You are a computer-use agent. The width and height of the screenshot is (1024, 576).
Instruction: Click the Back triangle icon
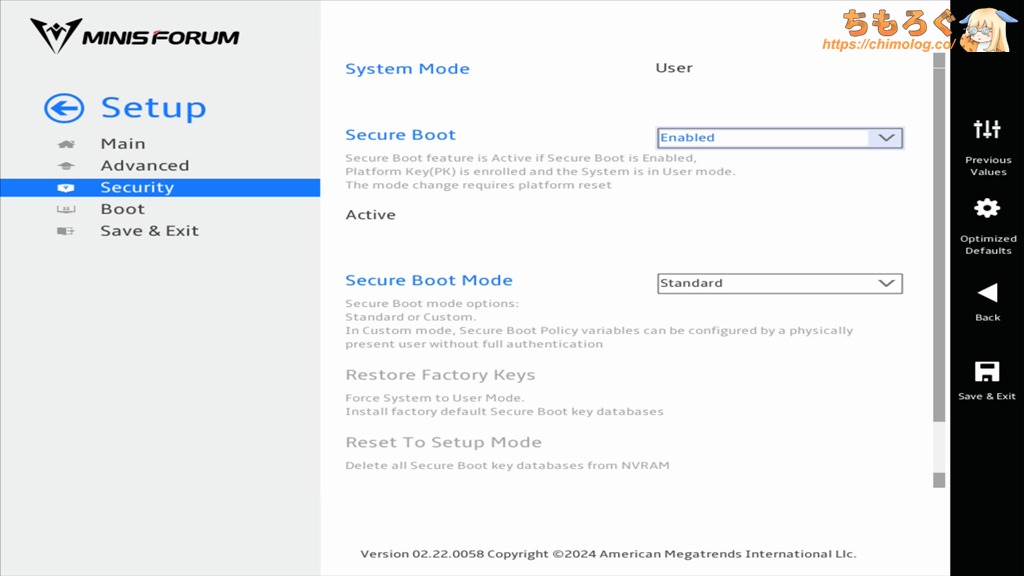click(x=987, y=293)
